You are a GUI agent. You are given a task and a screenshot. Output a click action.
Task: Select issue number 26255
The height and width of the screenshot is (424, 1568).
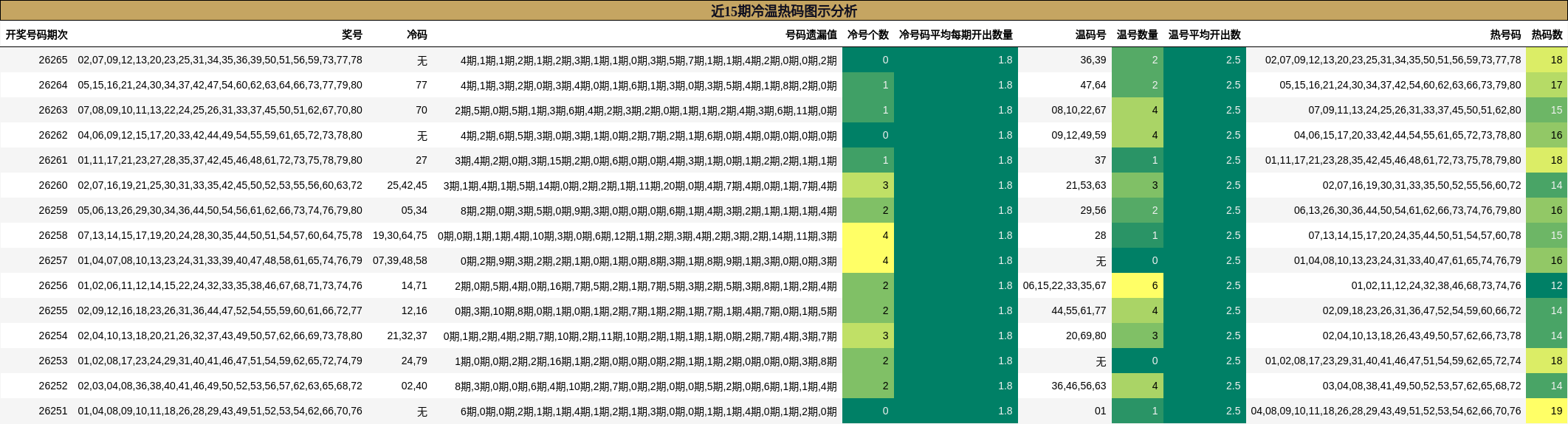(53, 310)
